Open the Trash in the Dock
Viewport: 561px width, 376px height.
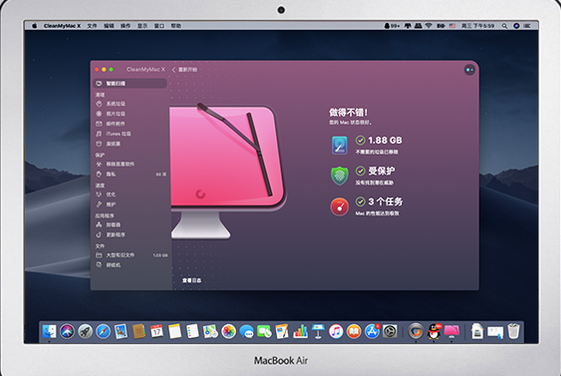(513, 331)
